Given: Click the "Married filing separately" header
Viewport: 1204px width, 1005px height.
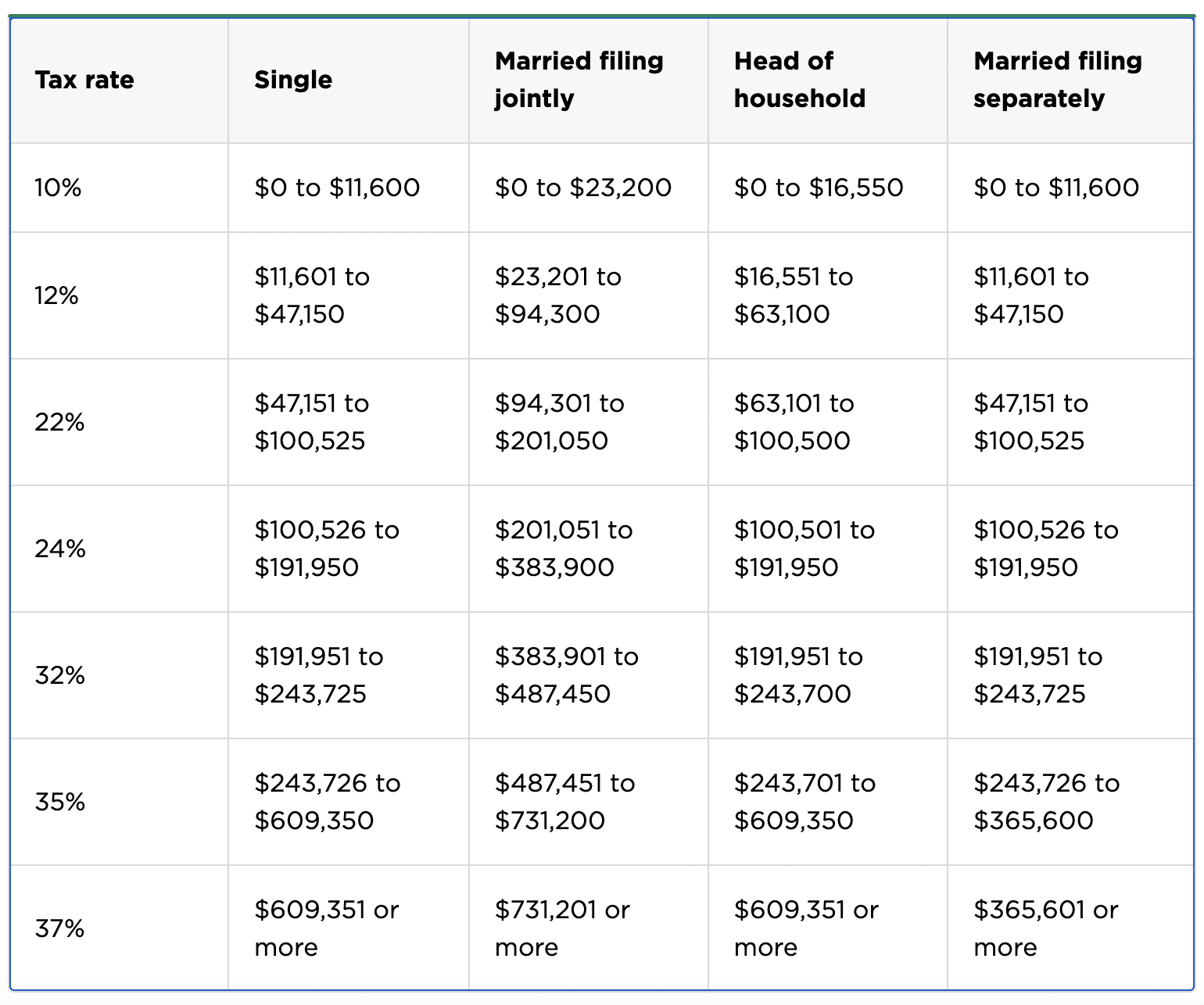Looking at the screenshot, I should 1058,80.
